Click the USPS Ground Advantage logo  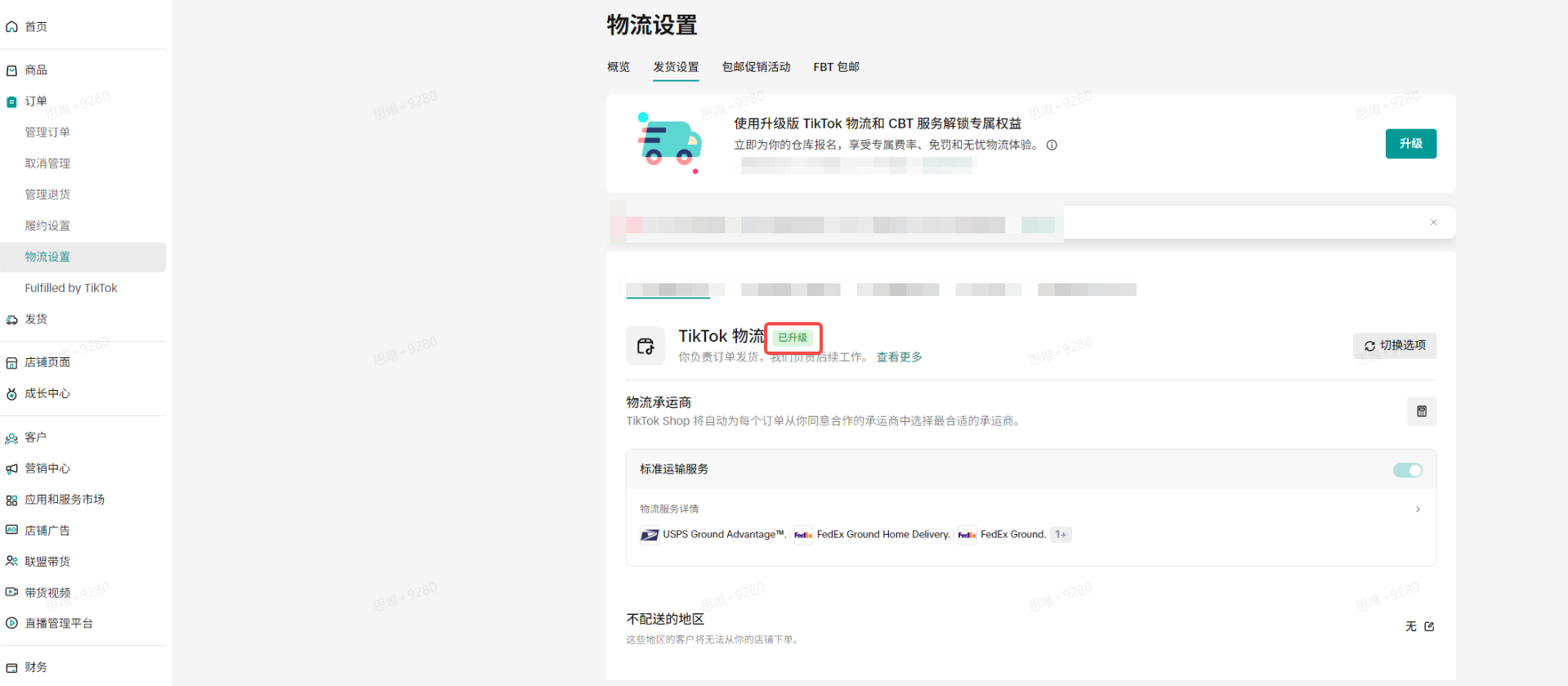[x=650, y=535]
